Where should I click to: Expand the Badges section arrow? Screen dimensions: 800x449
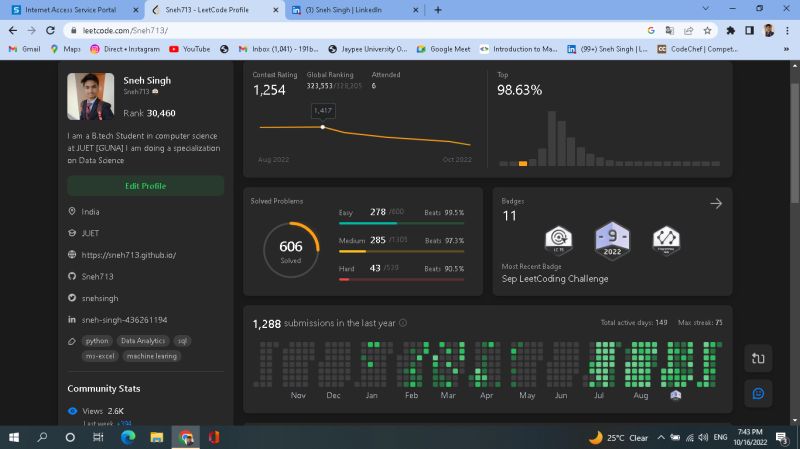716,203
